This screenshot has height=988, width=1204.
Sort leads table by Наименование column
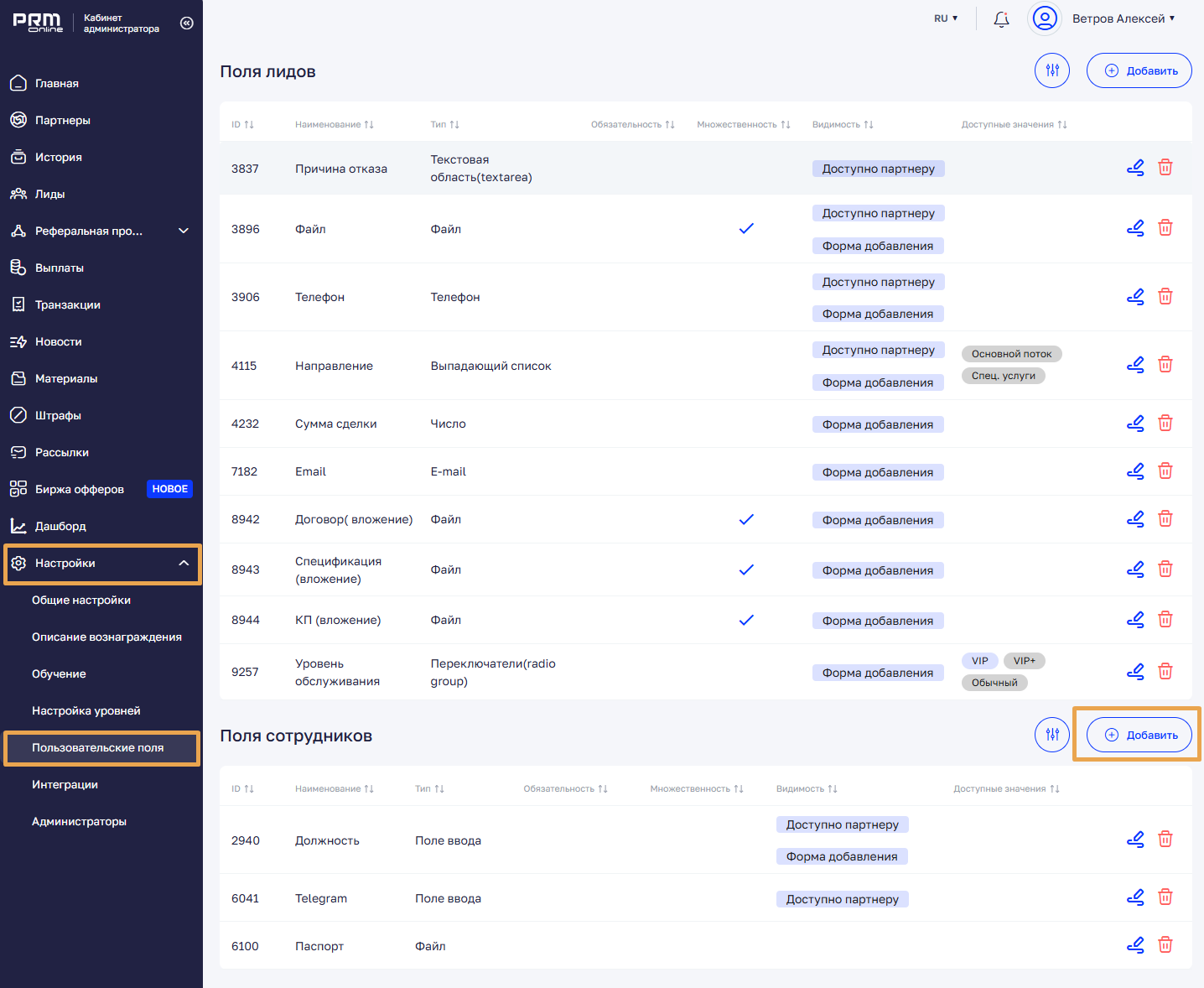[334, 124]
